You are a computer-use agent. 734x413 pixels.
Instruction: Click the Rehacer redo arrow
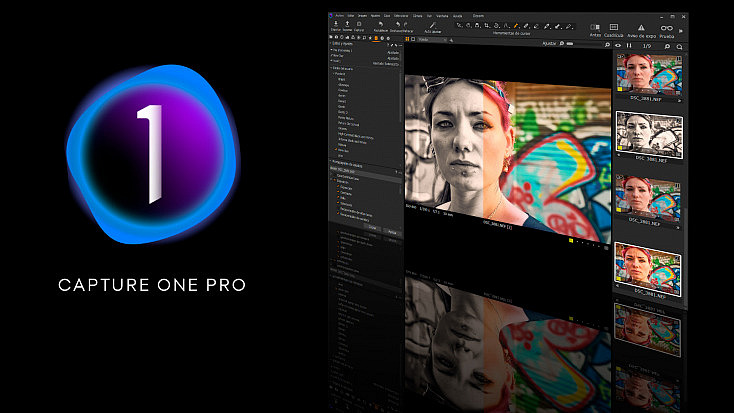(x=405, y=24)
